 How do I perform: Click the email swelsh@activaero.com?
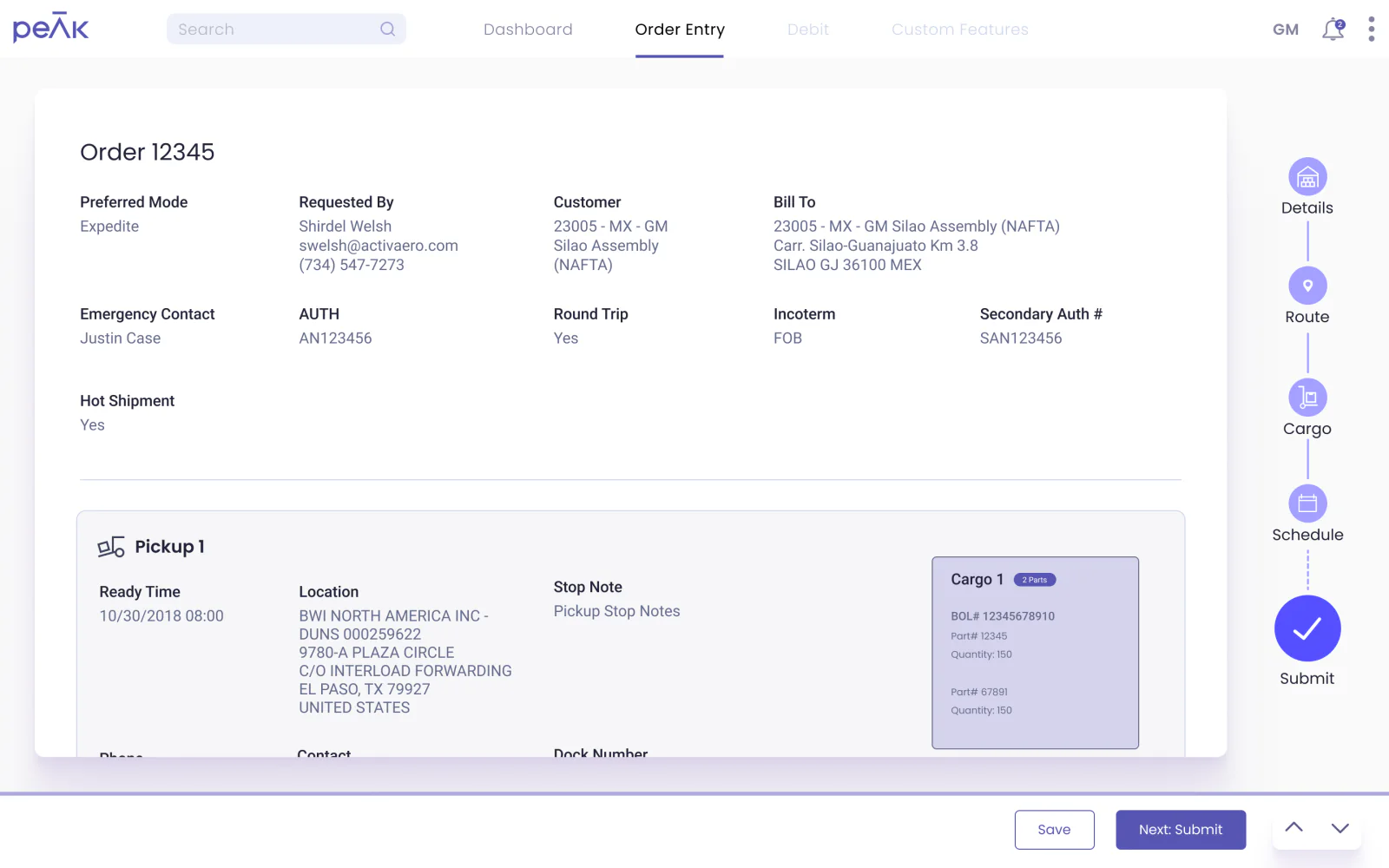379,246
